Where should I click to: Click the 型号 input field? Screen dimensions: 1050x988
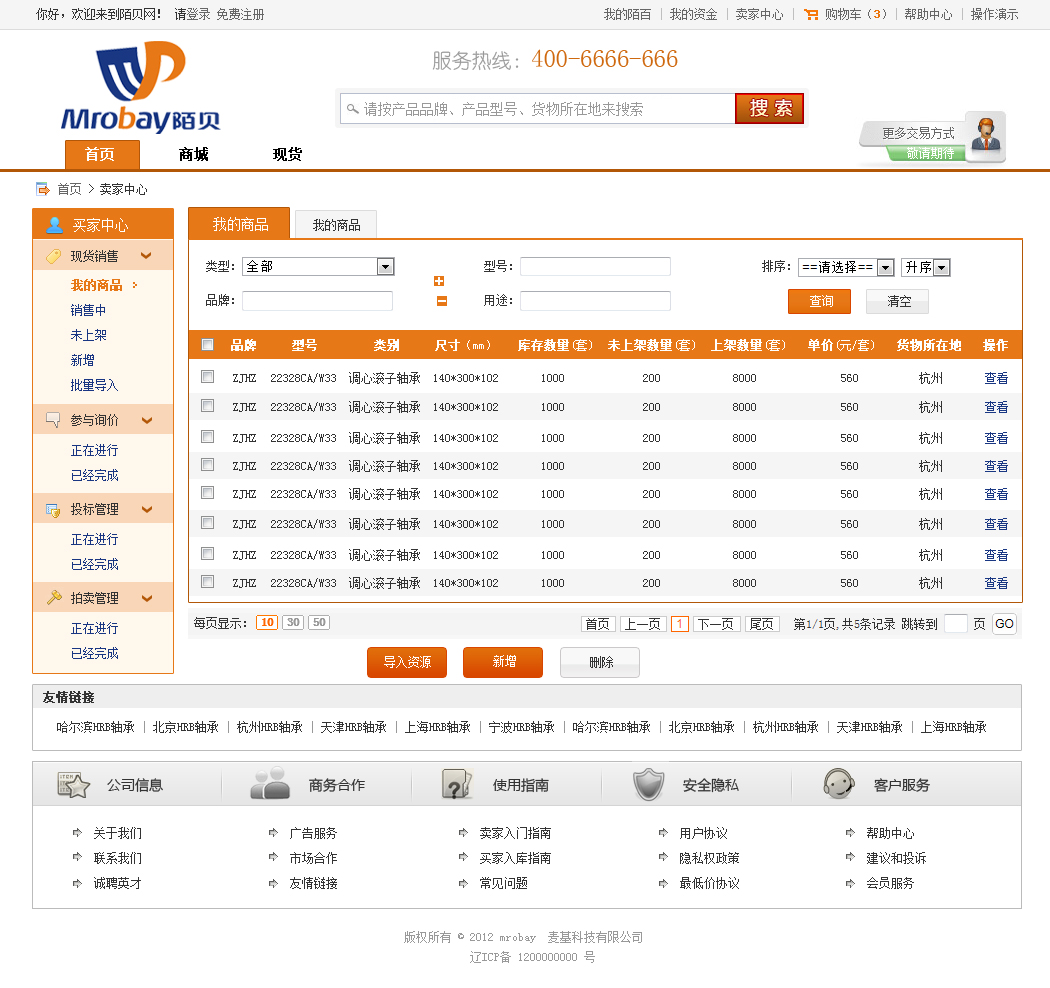point(595,267)
